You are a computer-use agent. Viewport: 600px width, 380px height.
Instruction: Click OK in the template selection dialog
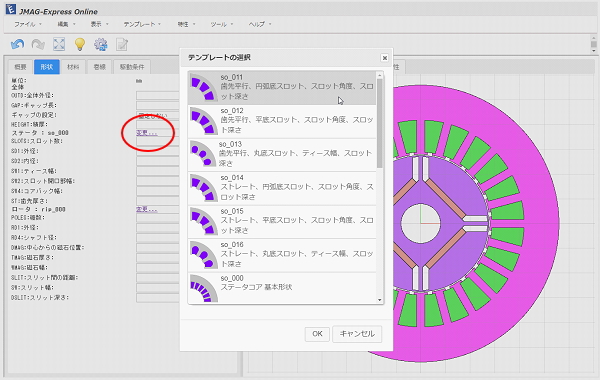point(317,334)
